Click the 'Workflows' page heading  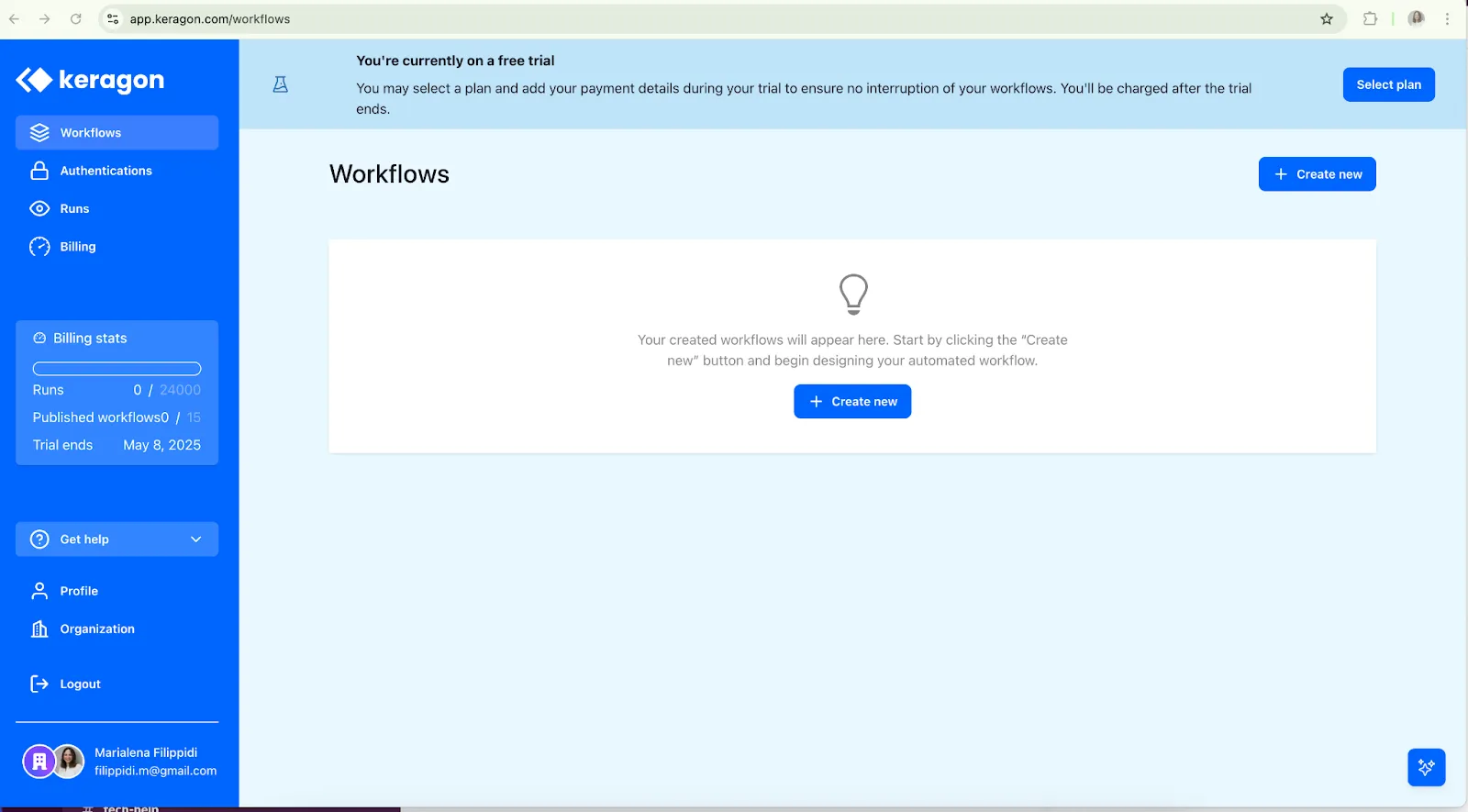[x=389, y=174]
